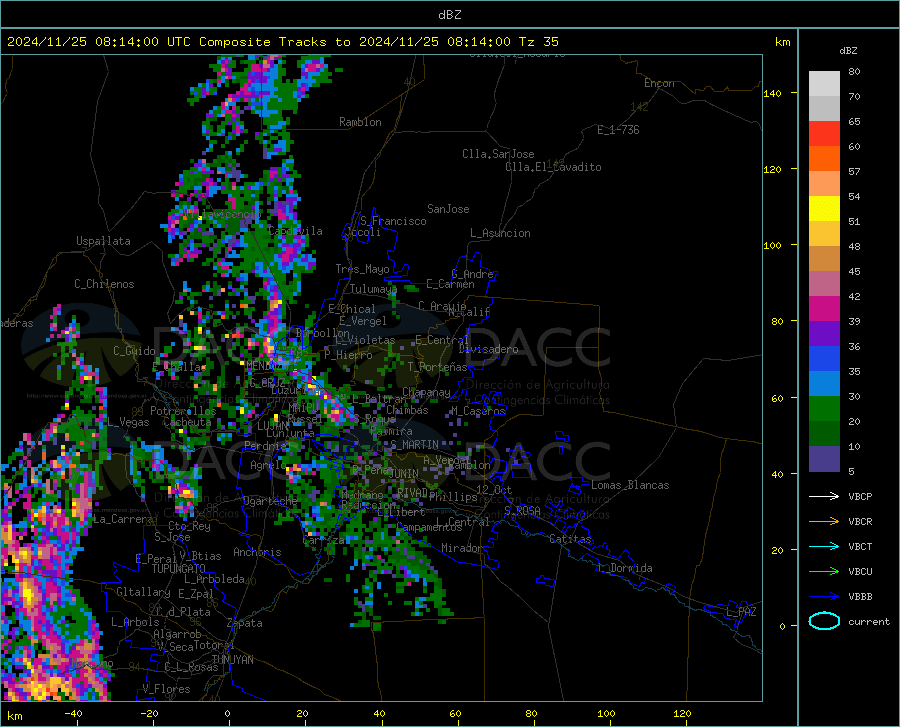This screenshot has height=727, width=900.
Task: Pick the green 20–30 dBZ legend swatch
Action: click(x=824, y=409)
